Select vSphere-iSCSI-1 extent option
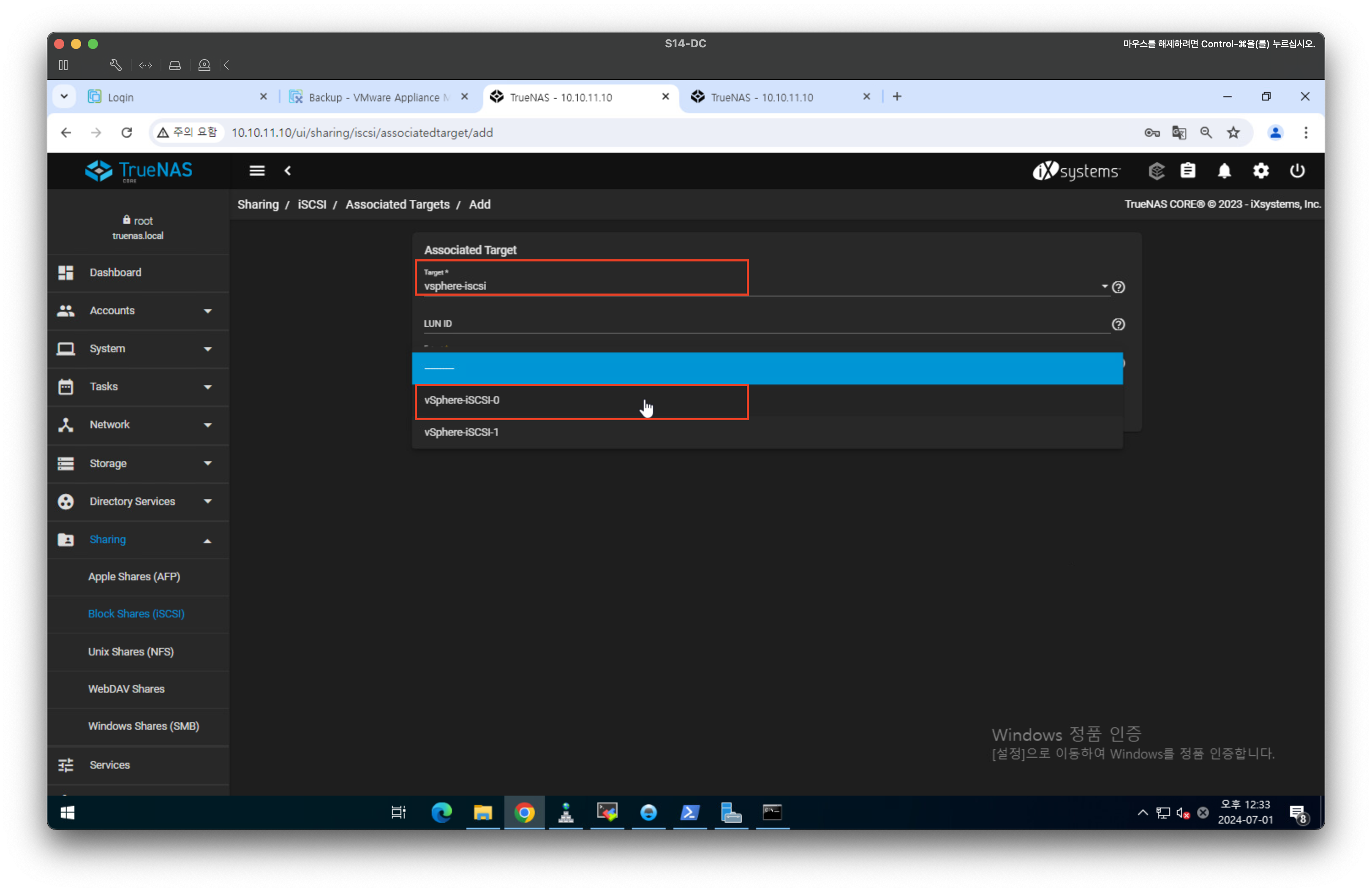This screenshot has width=1372, height=892. 462,432
